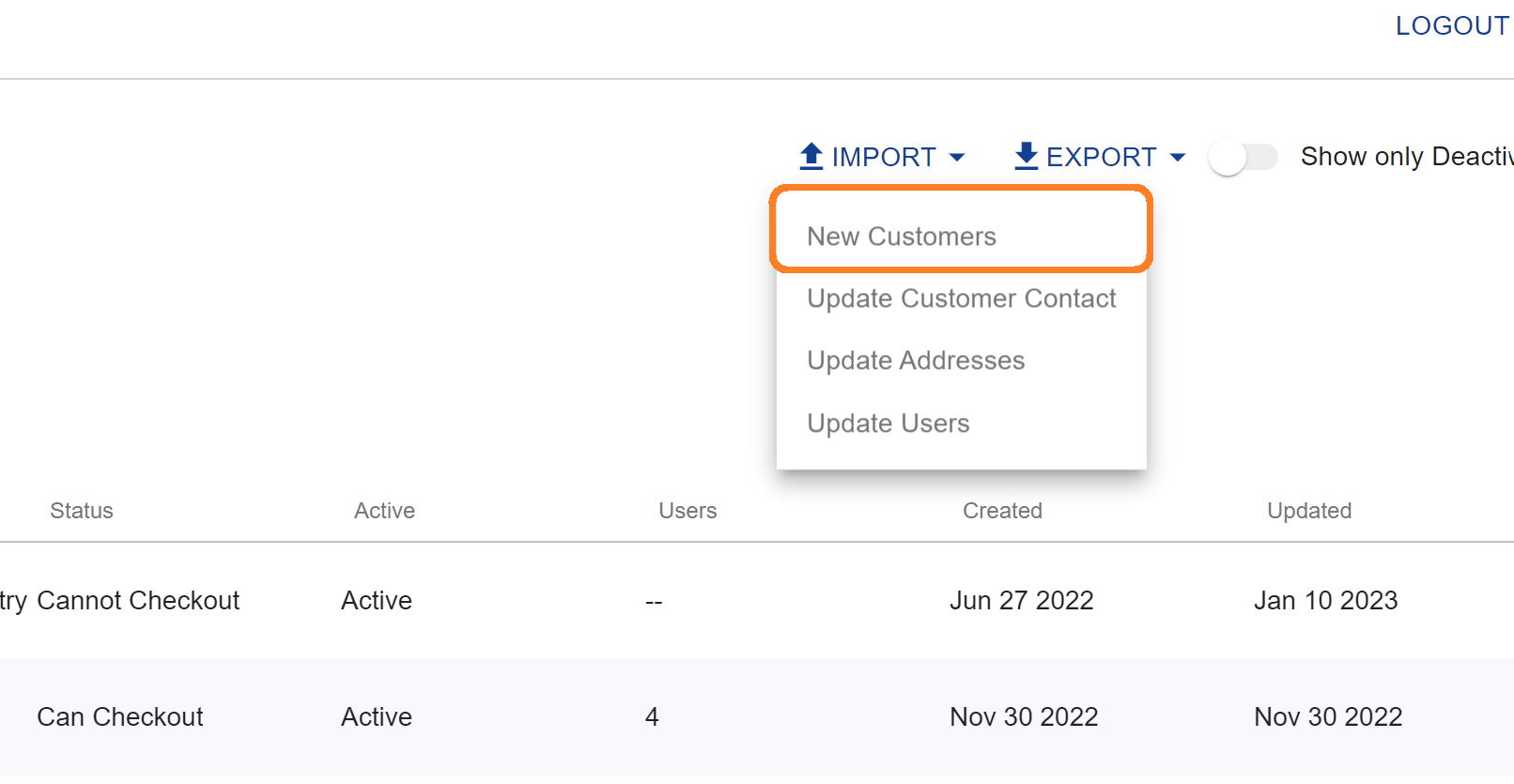Sort by Active column header

tap(384, 511)
